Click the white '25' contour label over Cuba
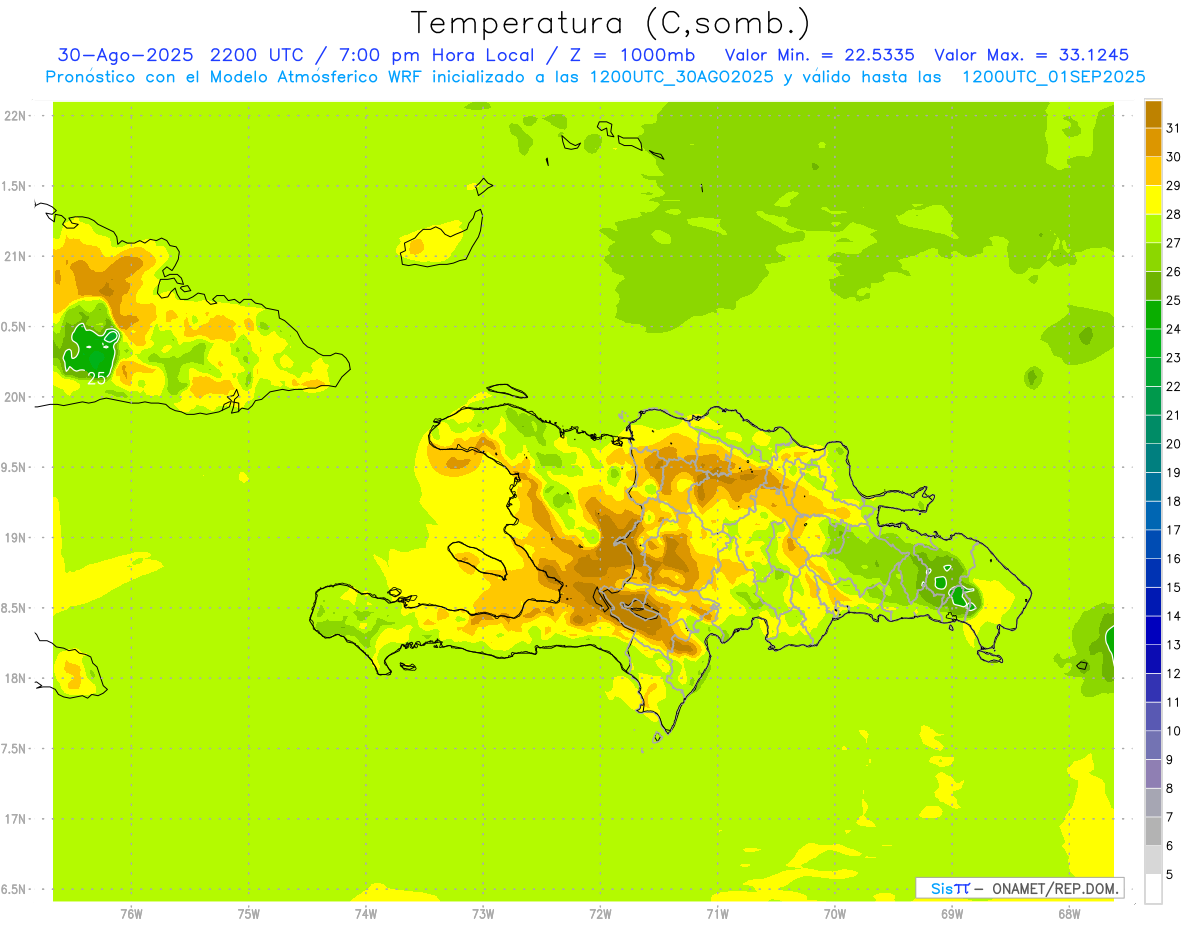The height and width of the screenshot is (927, 1200). coord(97,378)
